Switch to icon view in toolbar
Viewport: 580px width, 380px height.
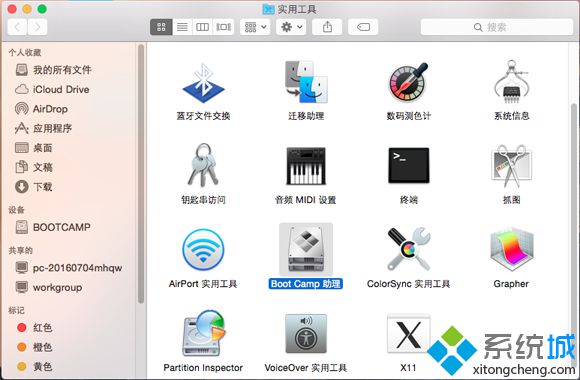click(161, 27)
